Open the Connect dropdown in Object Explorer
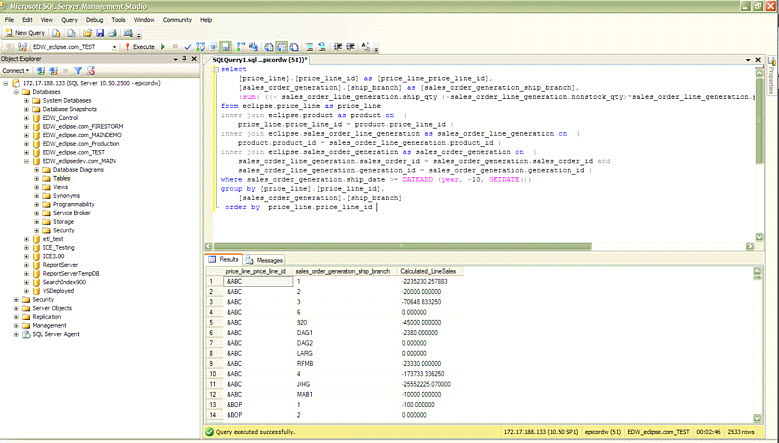The image size is (779, 443). point(15,71)
